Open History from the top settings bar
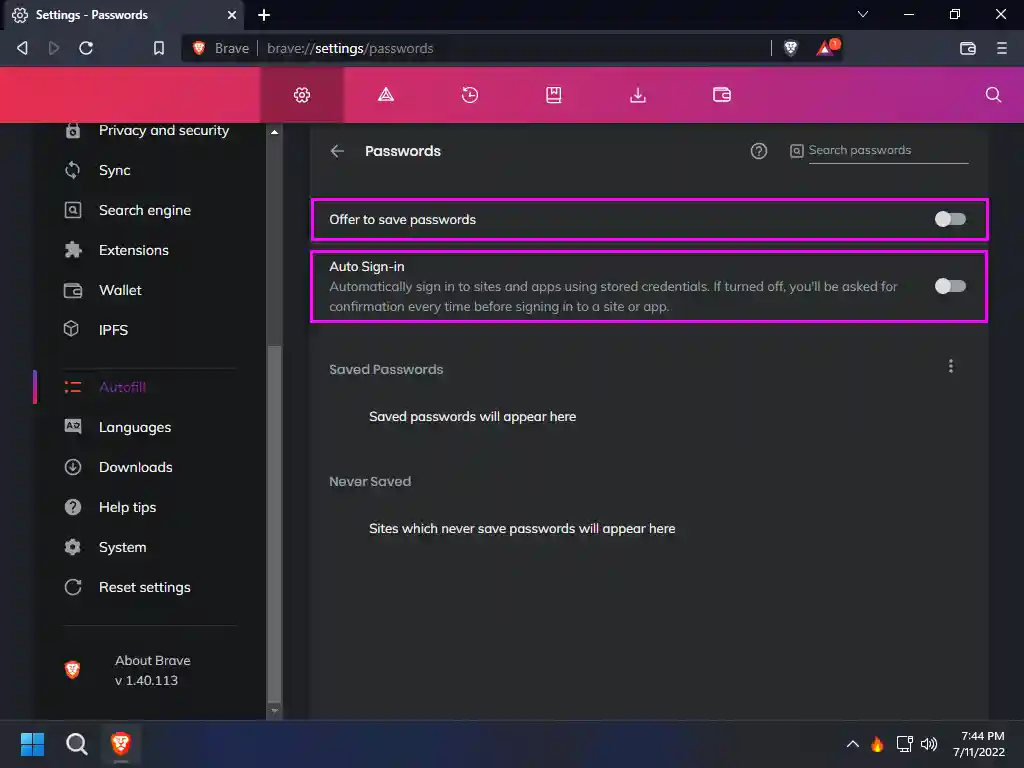The width and height of the screenshot is (1024, 768). [470, 95]
